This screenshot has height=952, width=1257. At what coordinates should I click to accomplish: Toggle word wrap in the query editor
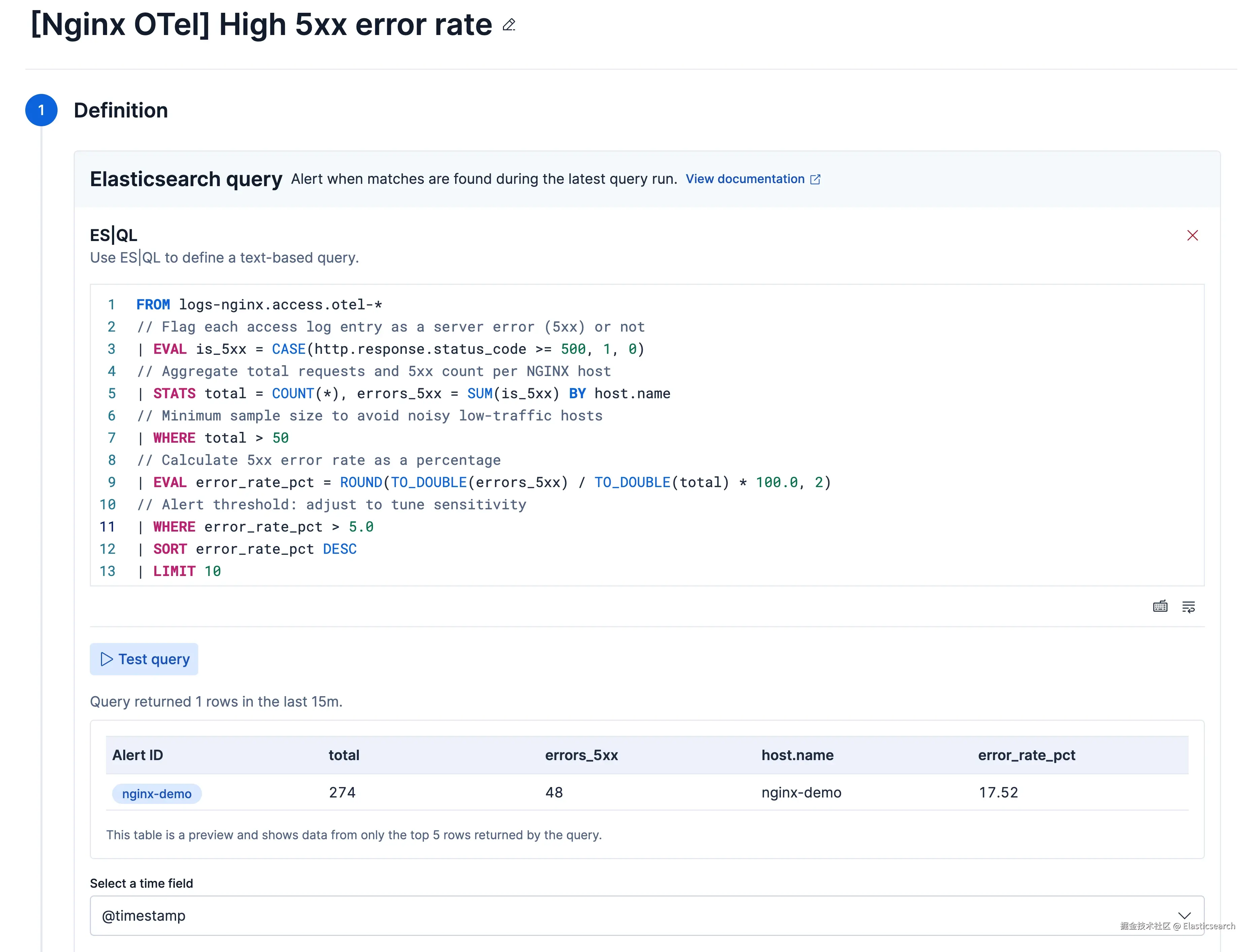[1188, 606]
